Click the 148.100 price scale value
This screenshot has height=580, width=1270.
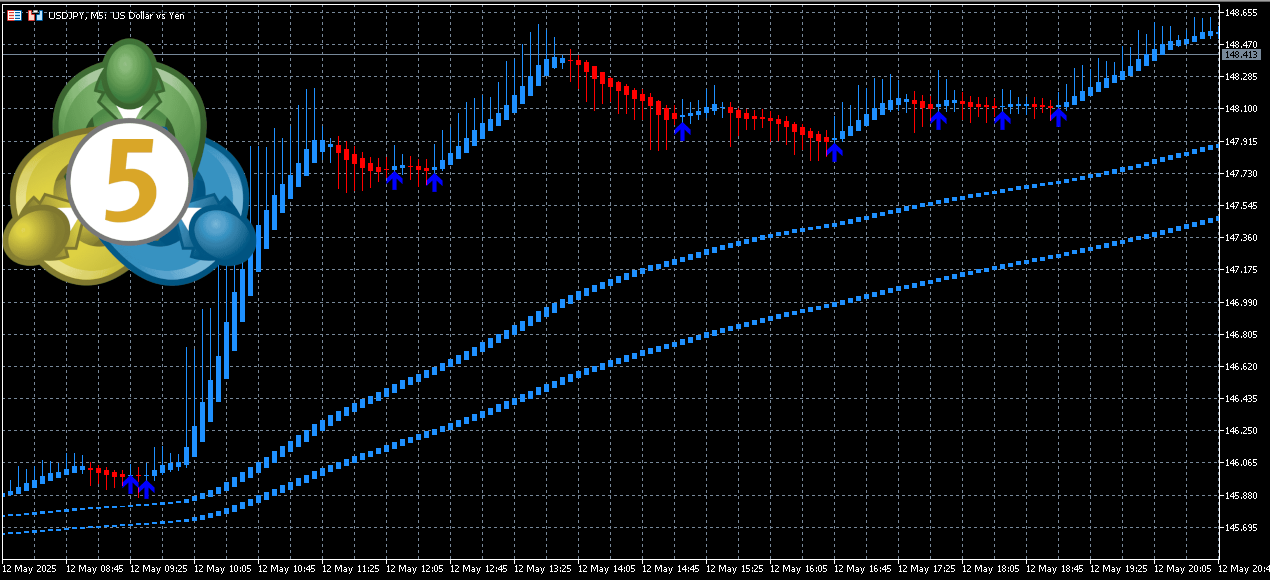[1241, 109]
